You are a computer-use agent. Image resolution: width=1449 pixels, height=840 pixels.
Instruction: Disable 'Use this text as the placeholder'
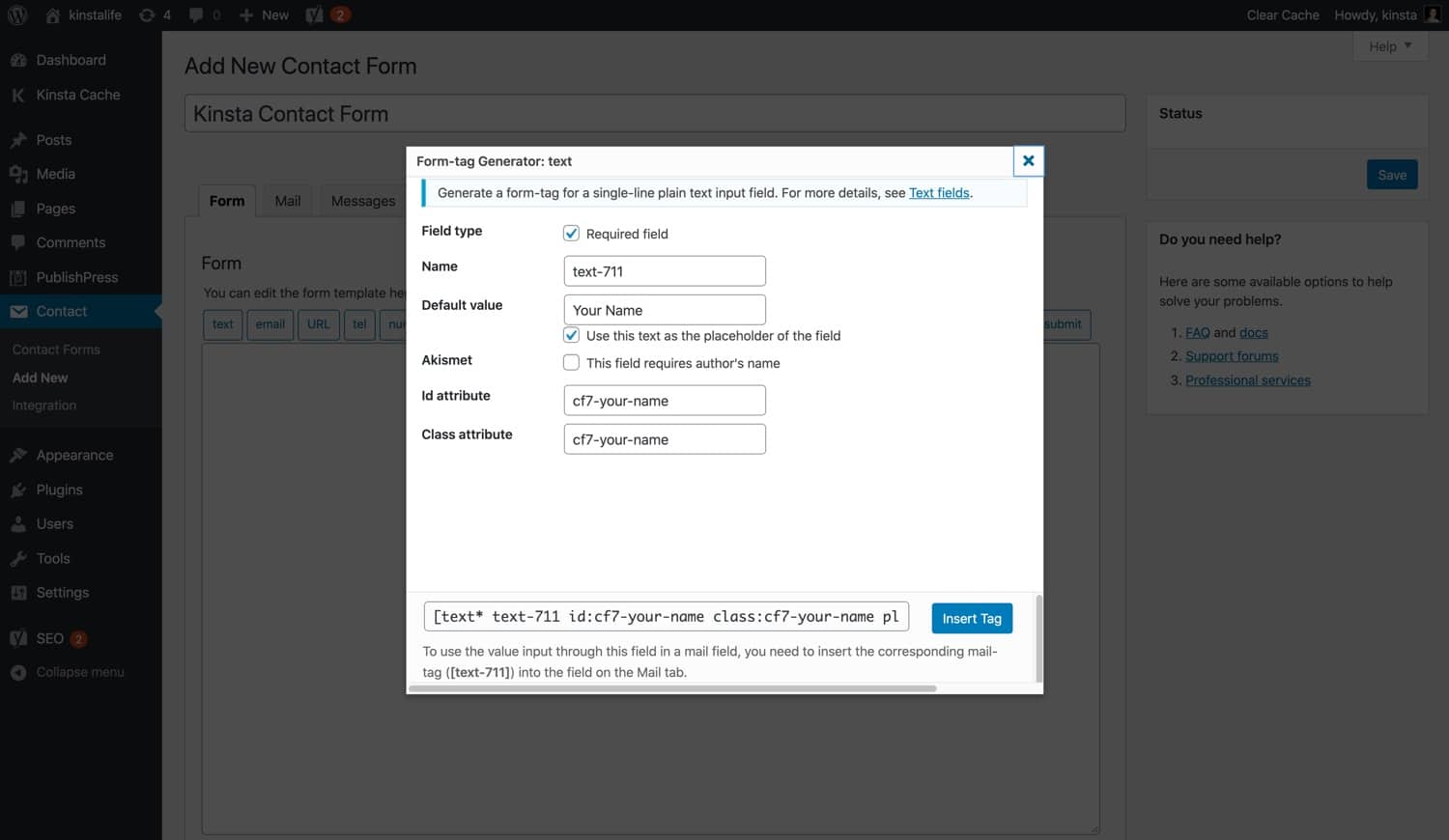coord(571,335)
